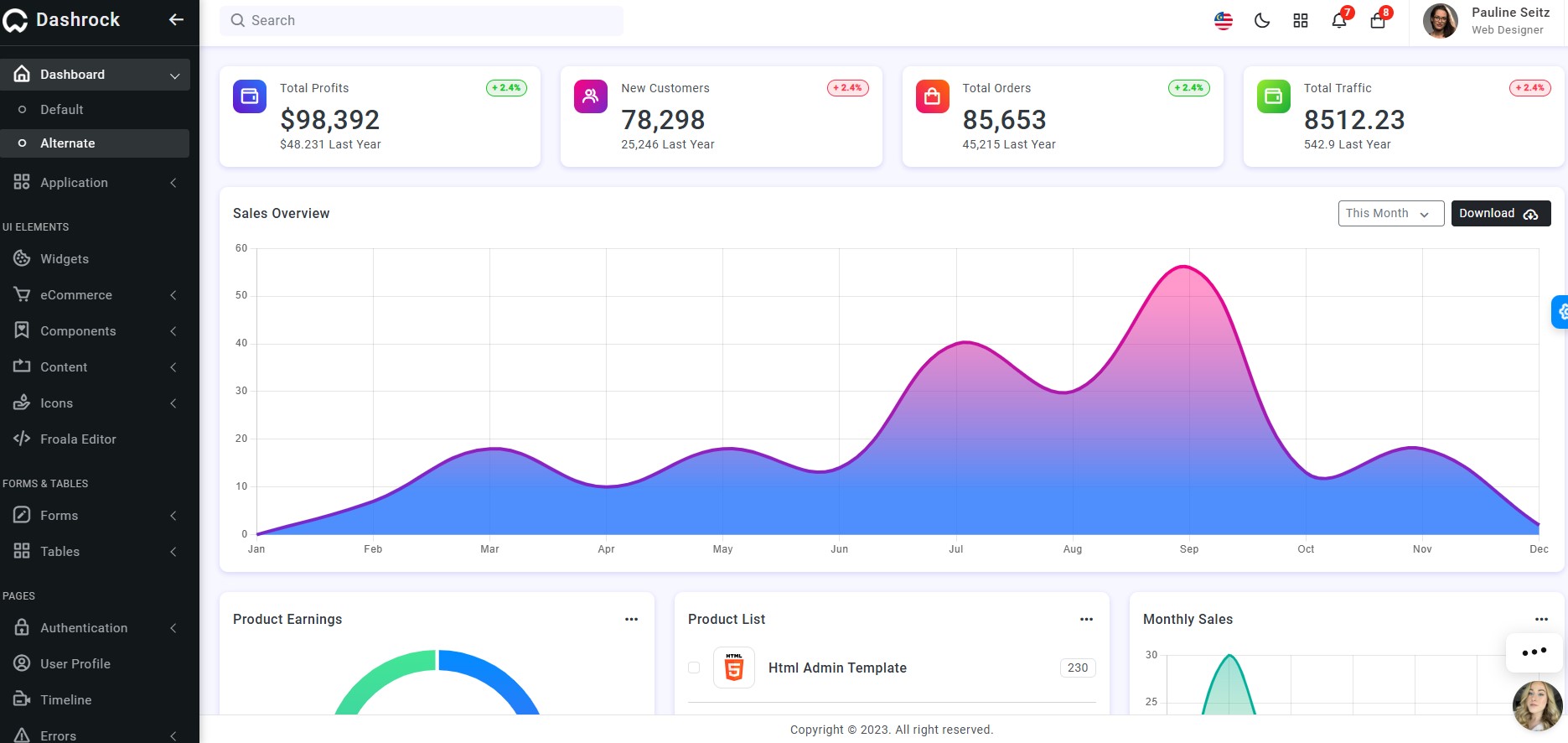Click New Customers +2.4% badge
The image size is (1568, 743).
point(848,87)
